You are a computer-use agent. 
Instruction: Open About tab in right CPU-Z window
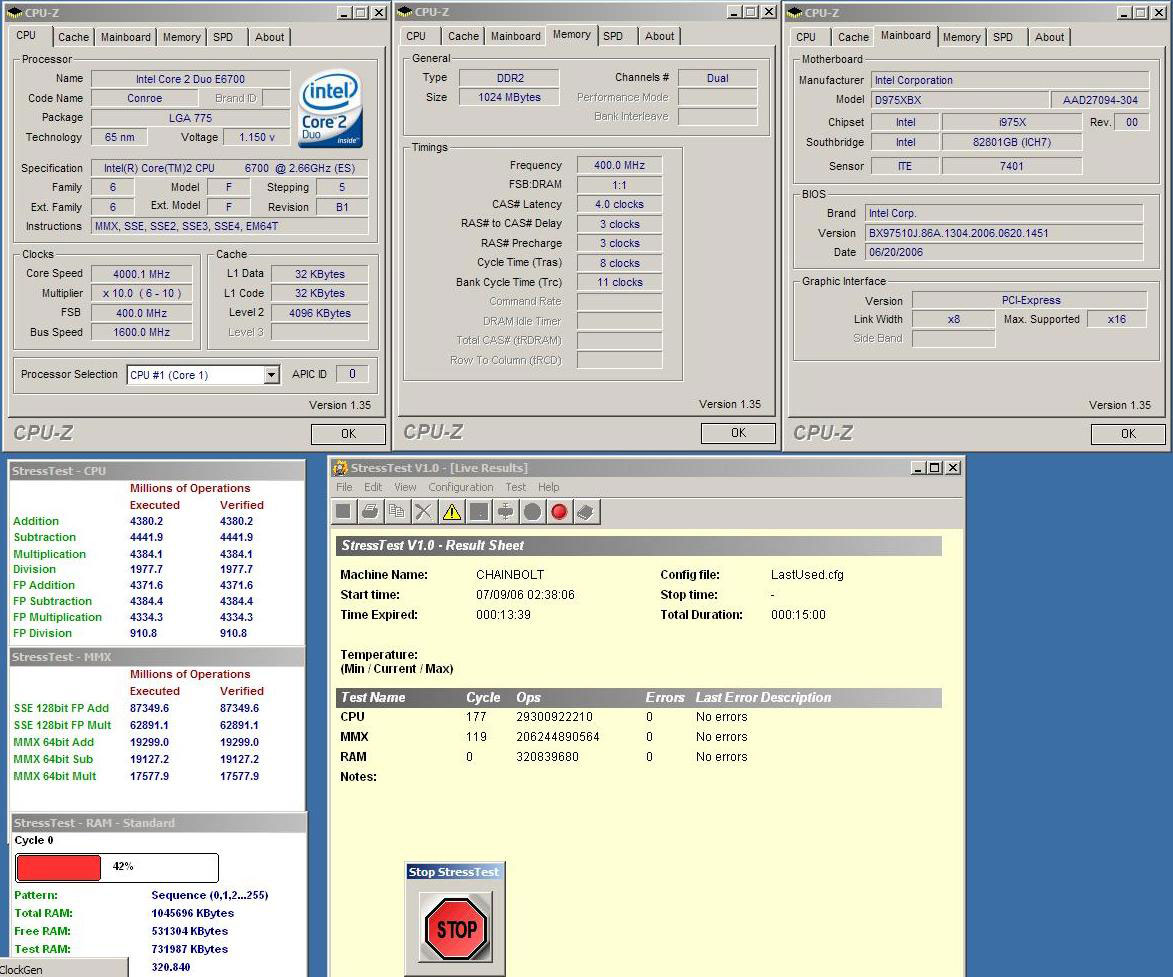click(1050, 37)
